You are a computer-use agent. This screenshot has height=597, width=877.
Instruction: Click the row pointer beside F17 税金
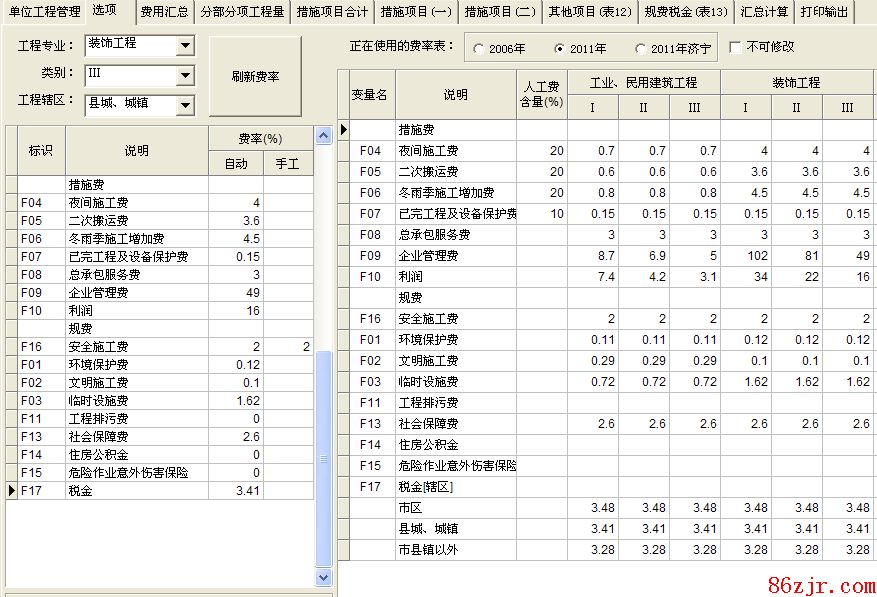12,491
